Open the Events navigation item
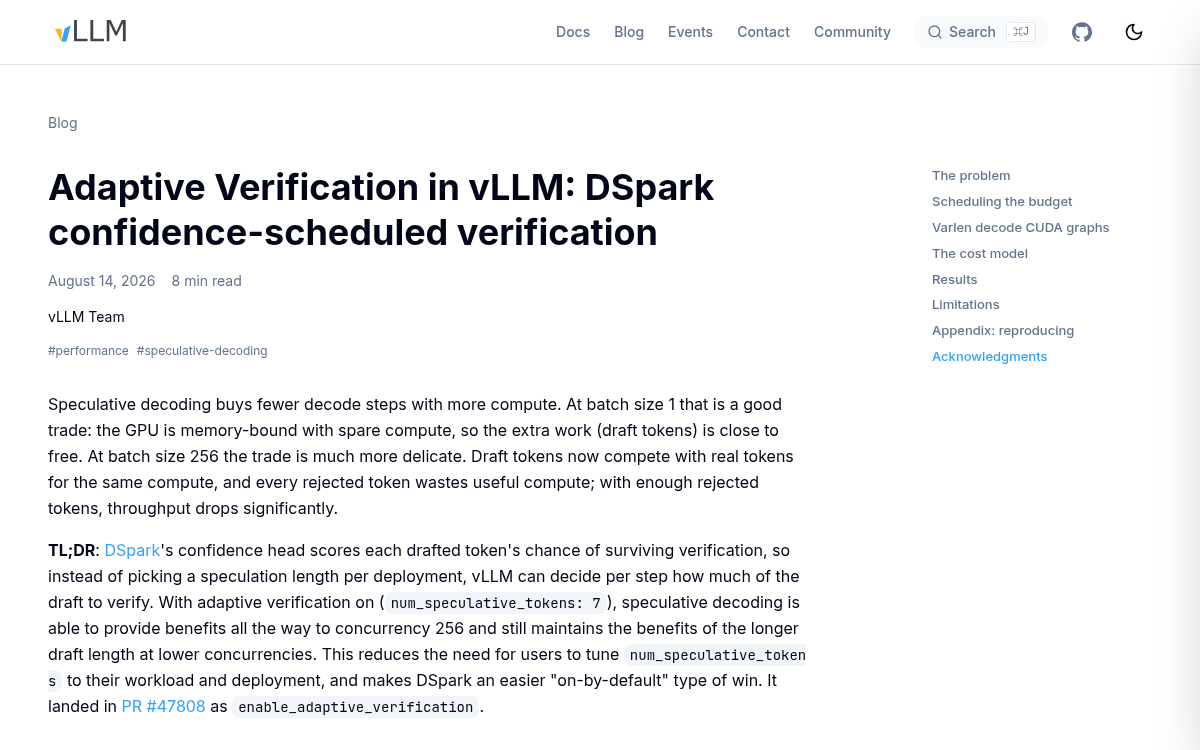The image size is (1200, 750). click(x=690, y=32)
